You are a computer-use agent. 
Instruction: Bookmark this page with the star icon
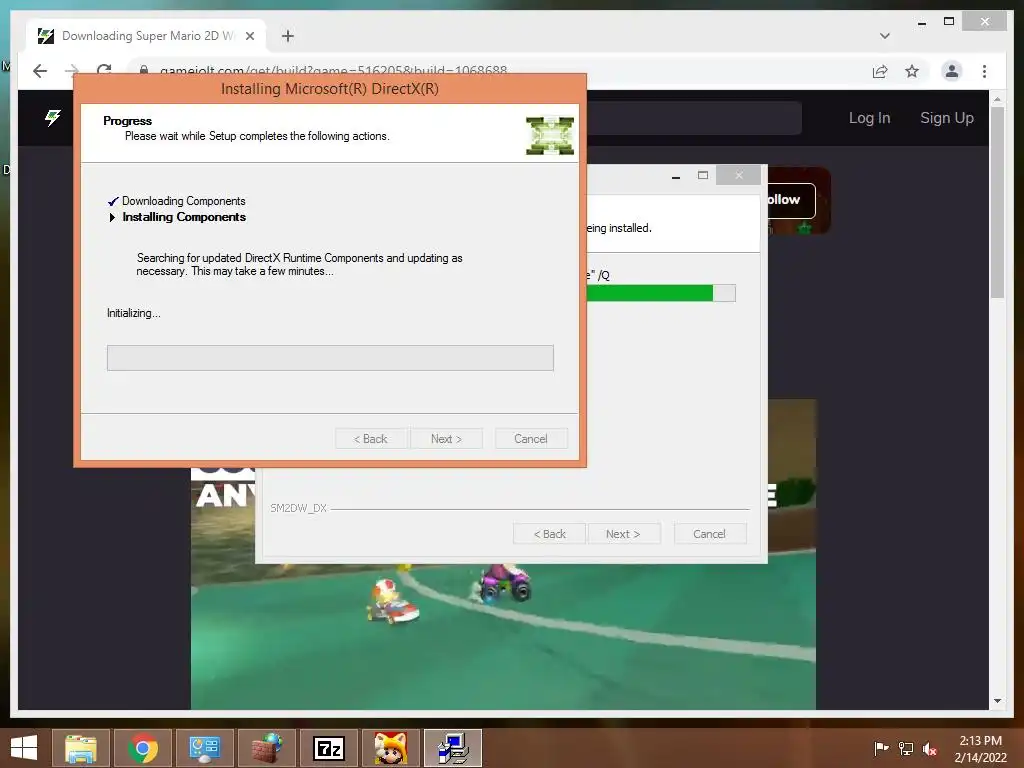click(912, 71)
